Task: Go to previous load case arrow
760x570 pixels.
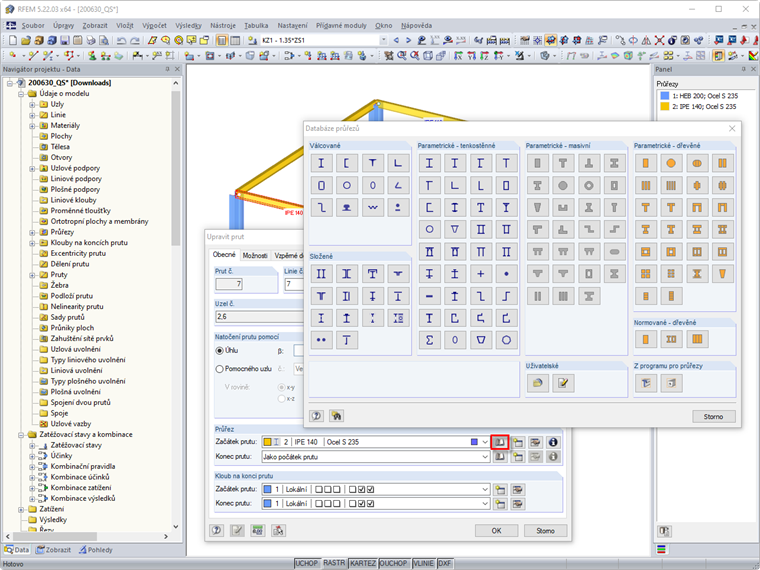Action: coord(396,40)
